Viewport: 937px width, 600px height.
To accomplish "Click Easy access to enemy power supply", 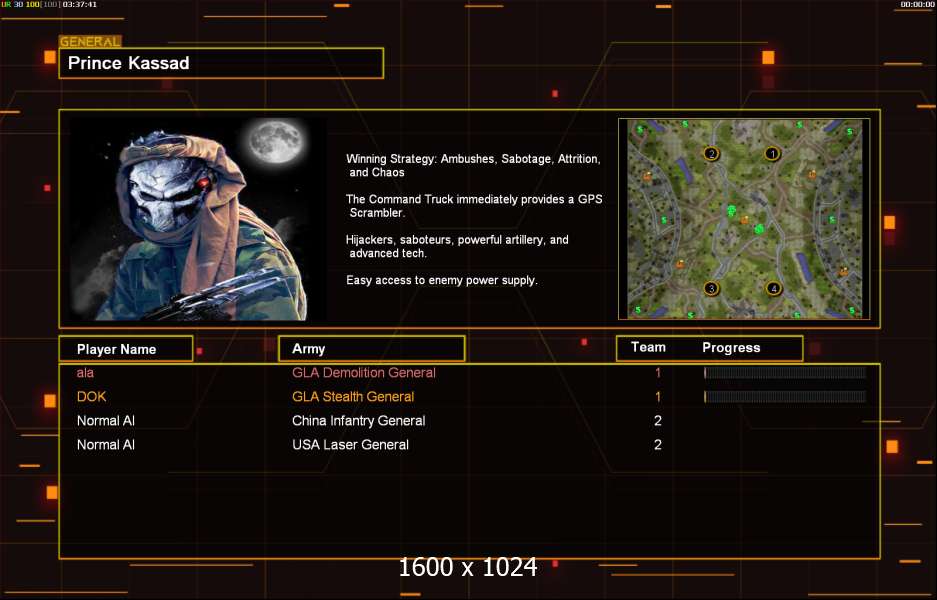I will pos(442,280).
